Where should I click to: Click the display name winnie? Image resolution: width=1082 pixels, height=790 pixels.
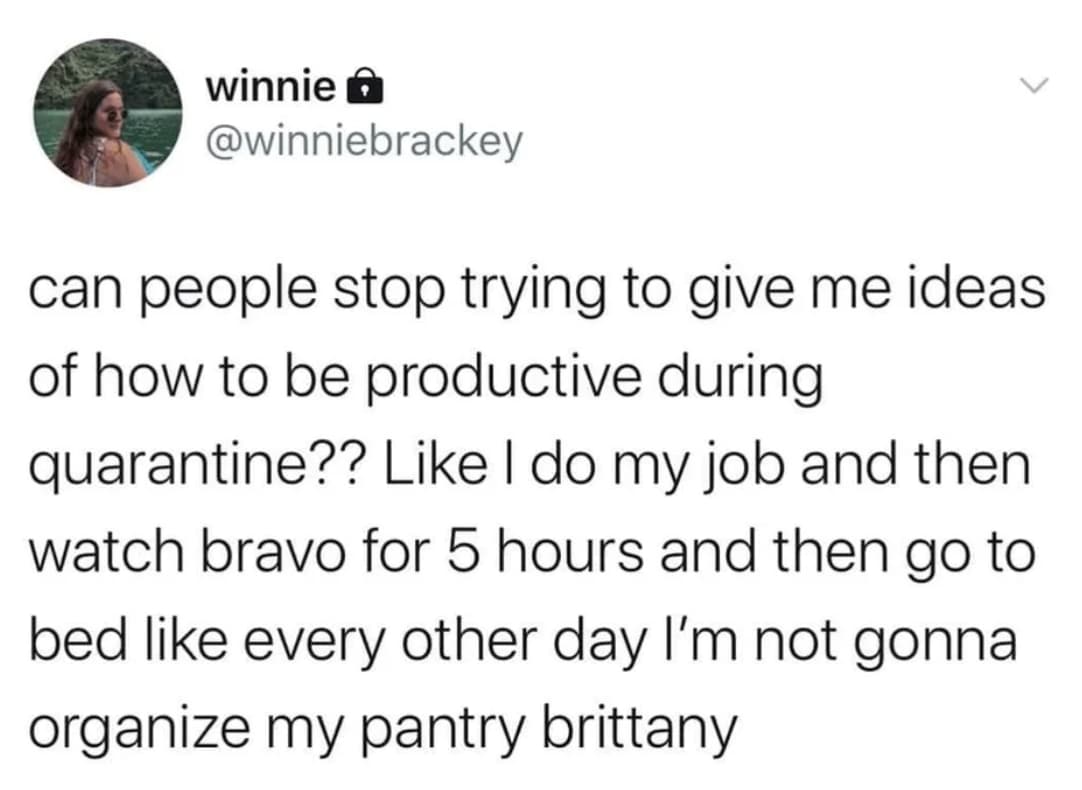270,88
